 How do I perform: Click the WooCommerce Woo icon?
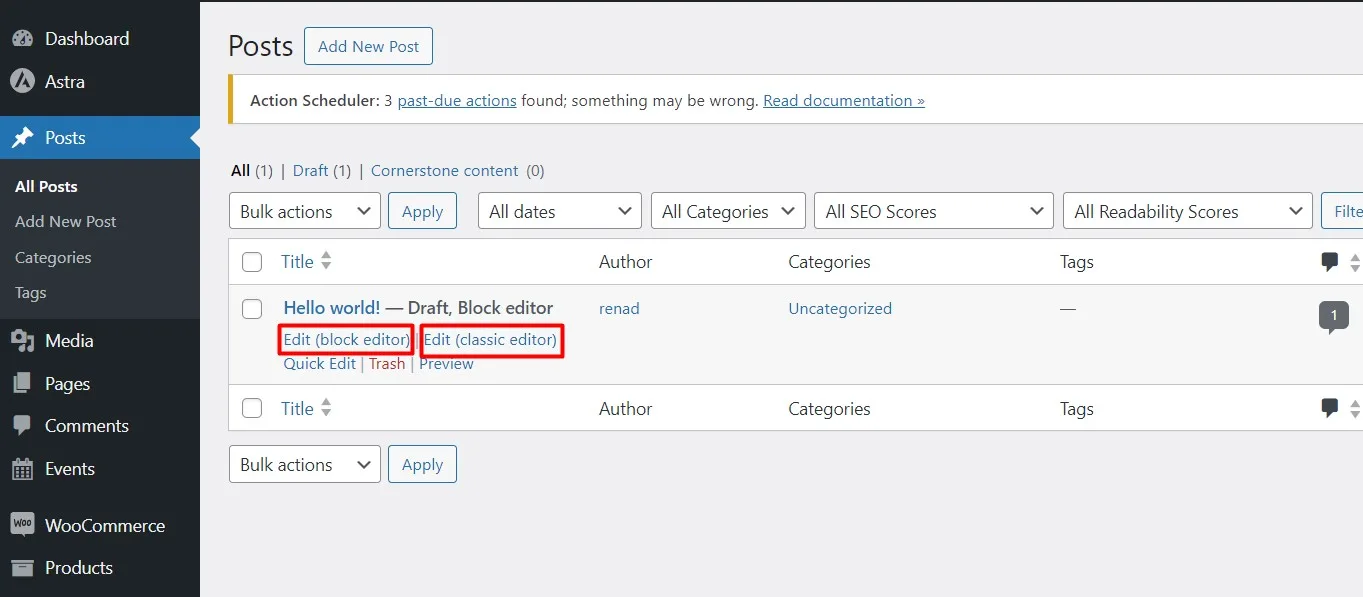click(22, 525)
